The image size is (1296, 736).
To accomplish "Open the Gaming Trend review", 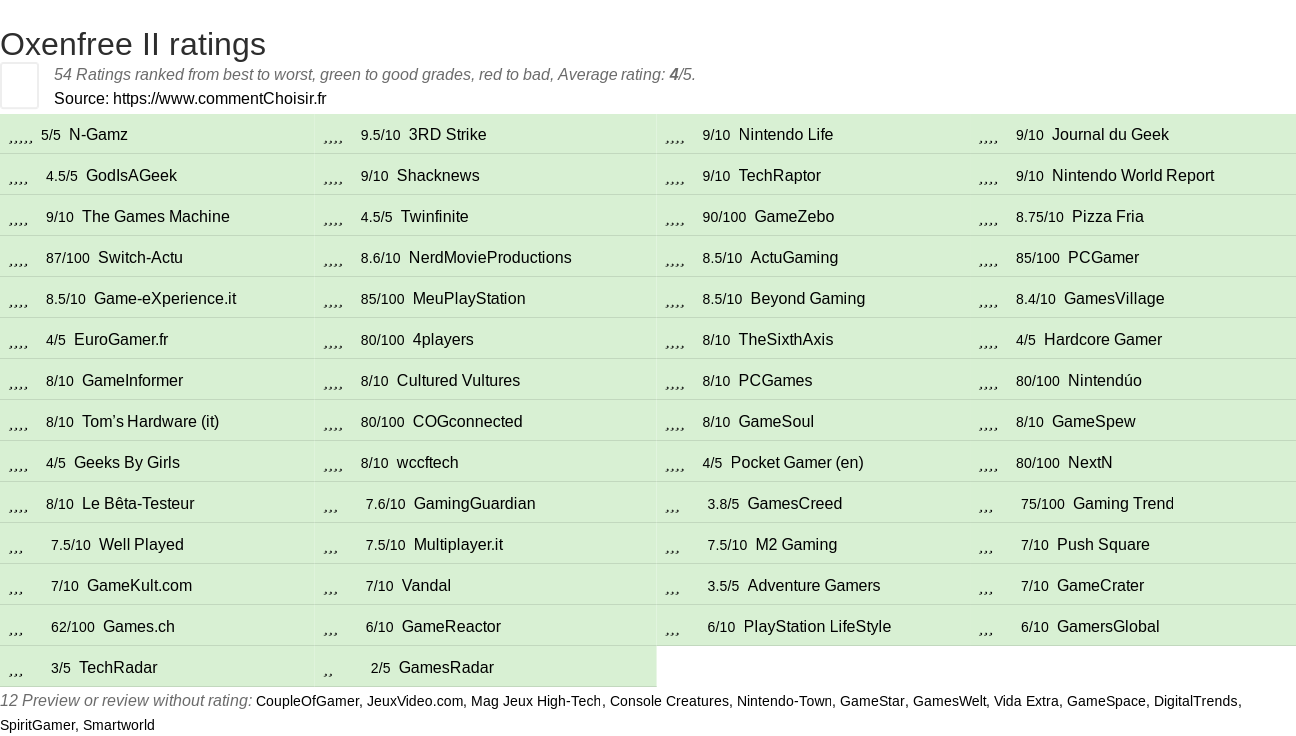I will [x=1123, y=503].
